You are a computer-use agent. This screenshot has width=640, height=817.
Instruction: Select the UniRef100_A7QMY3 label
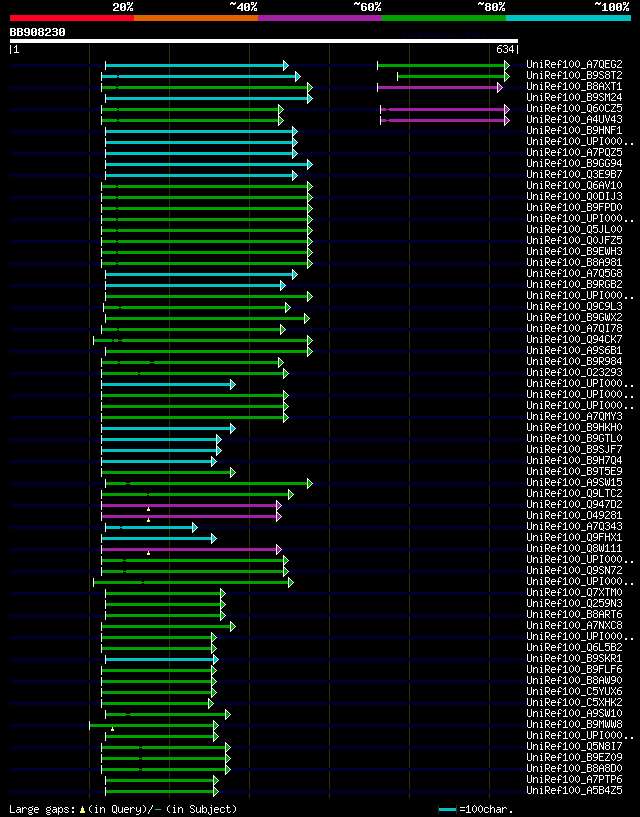point(574,416)
